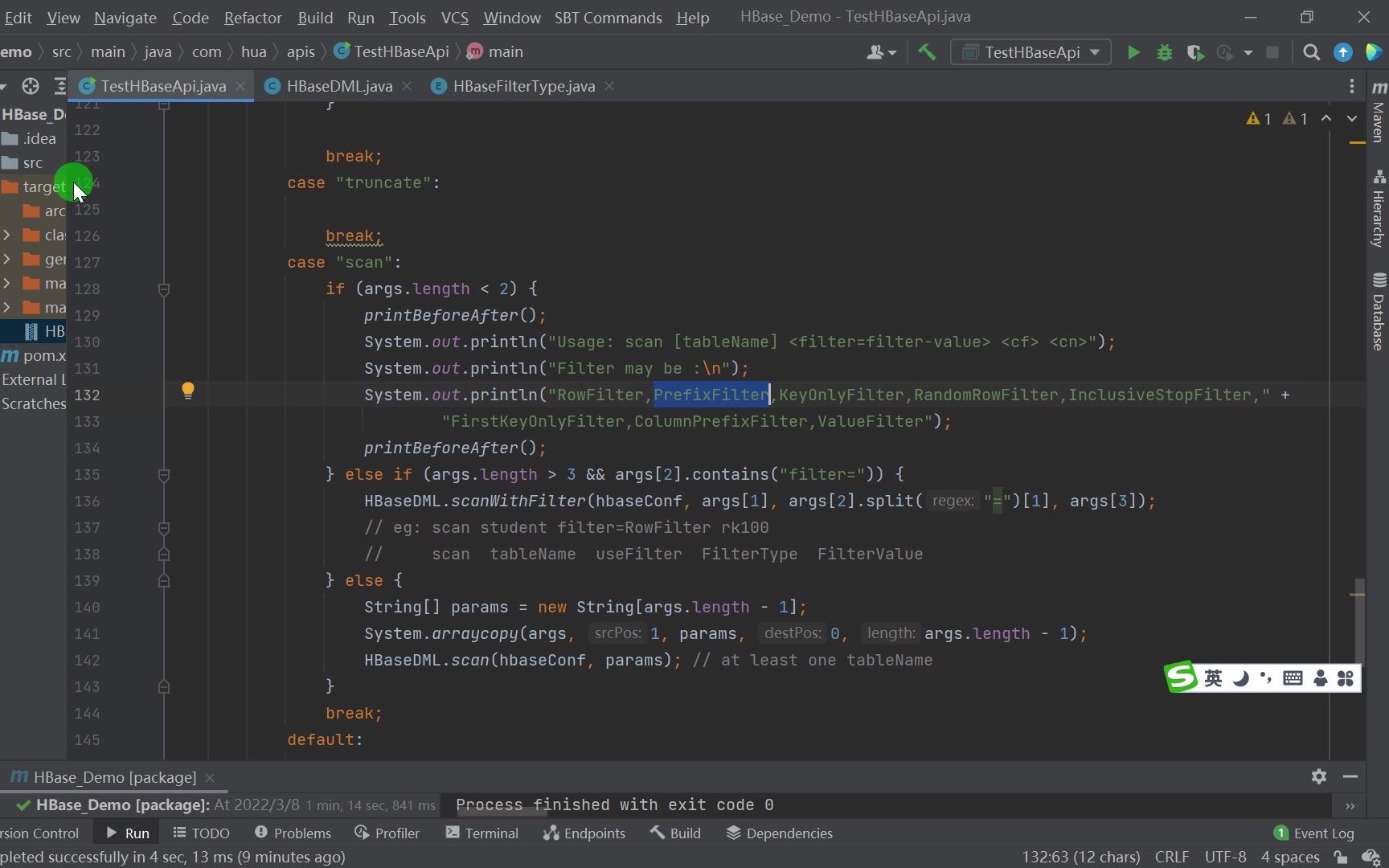1389x868 pixels.
Task: Open the Terminal tool window
Action: tap(482, 833)
